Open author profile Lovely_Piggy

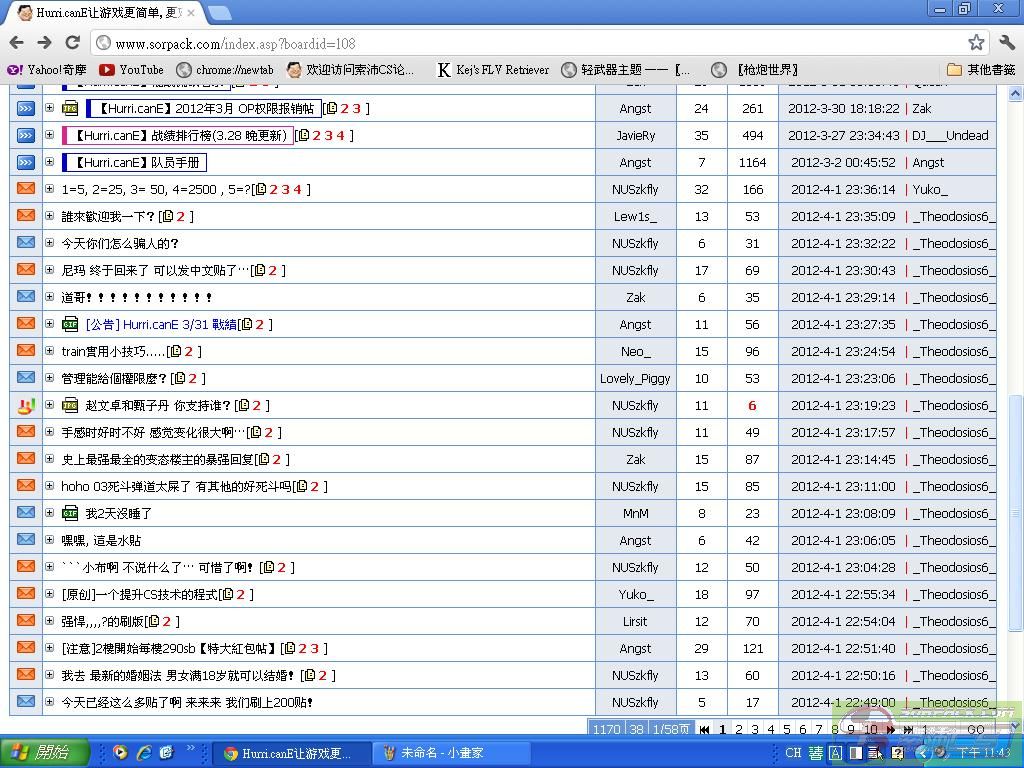635,378
